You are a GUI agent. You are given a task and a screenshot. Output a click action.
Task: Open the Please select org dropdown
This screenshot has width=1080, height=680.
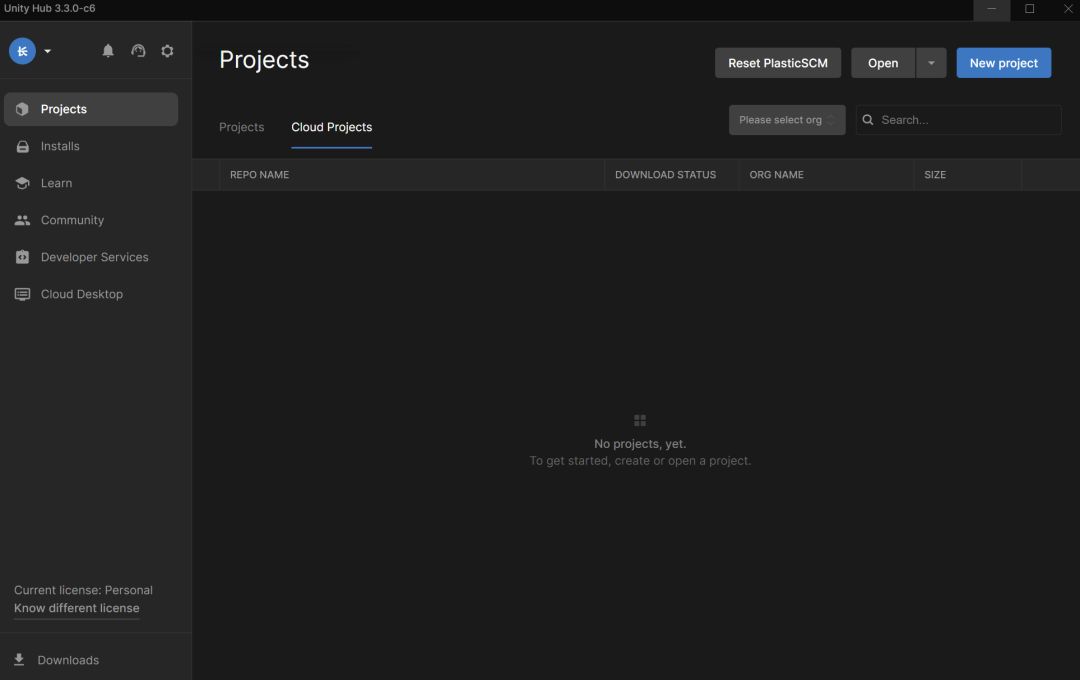pos(787,120)
